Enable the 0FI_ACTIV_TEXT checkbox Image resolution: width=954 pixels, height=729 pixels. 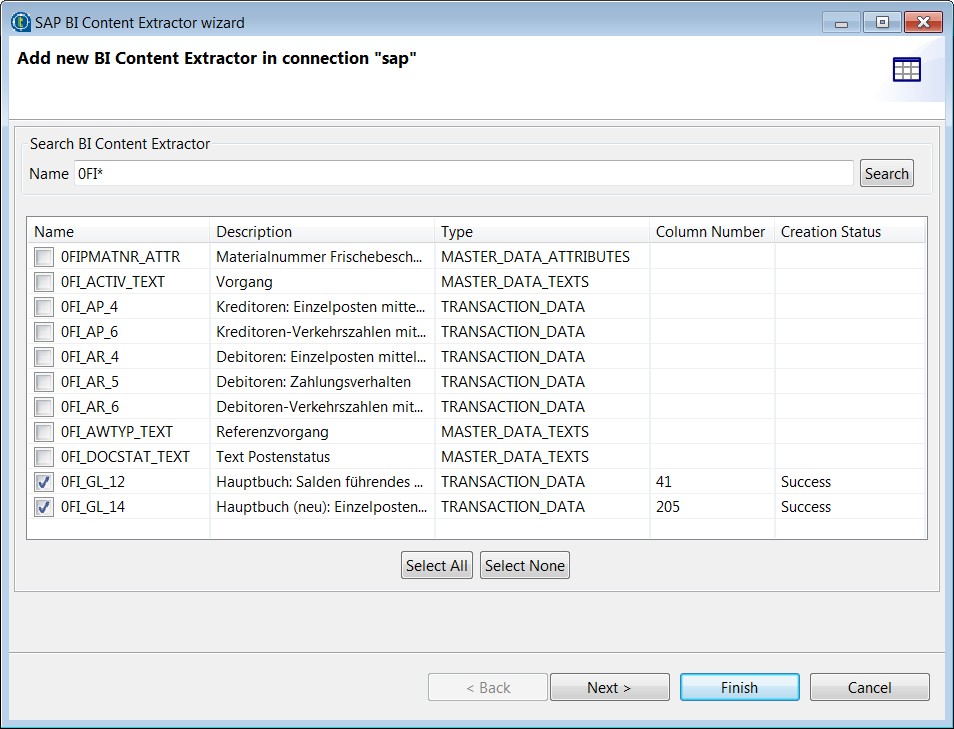tap(44, 282)
